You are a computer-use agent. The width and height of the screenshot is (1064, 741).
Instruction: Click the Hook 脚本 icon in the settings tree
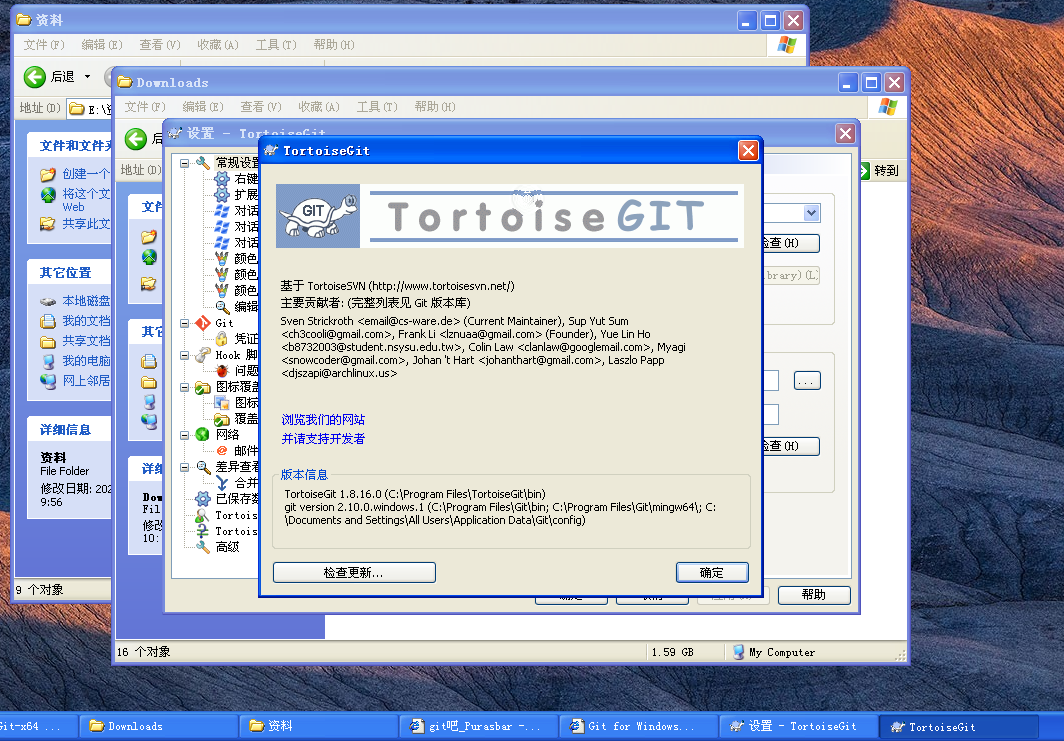[202, 355]
